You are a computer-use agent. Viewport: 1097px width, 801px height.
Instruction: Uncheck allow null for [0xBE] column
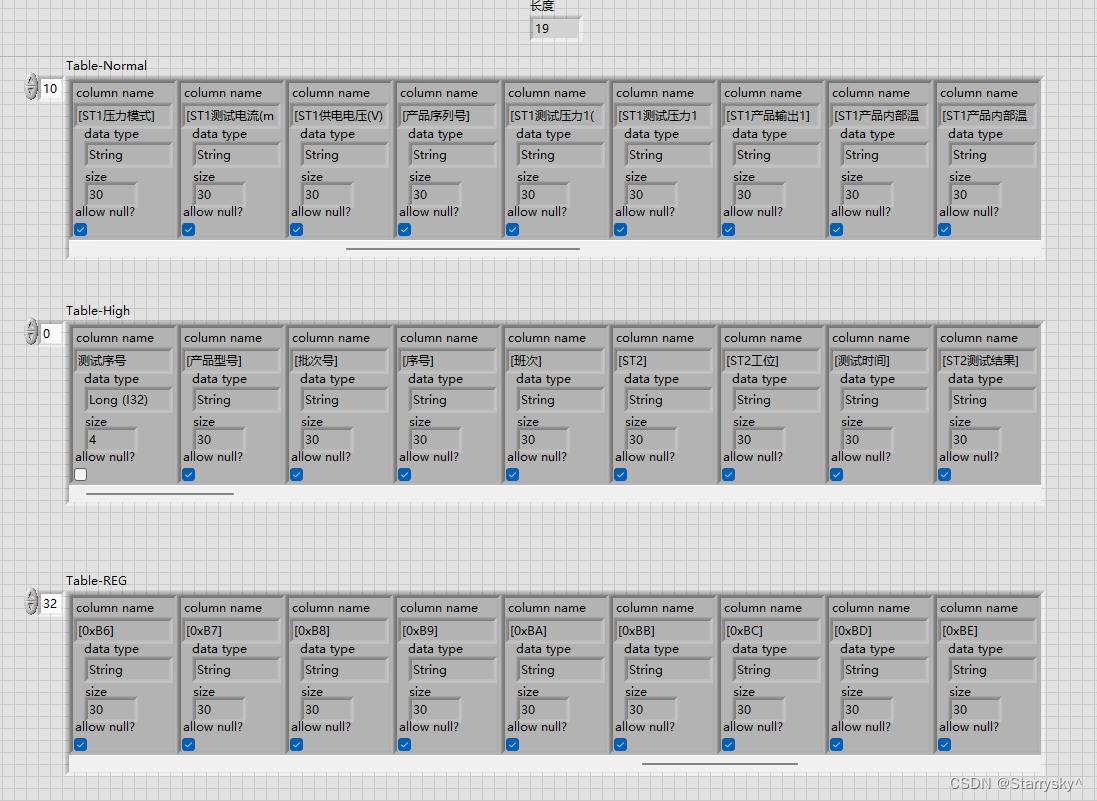[x=943, y=745]
